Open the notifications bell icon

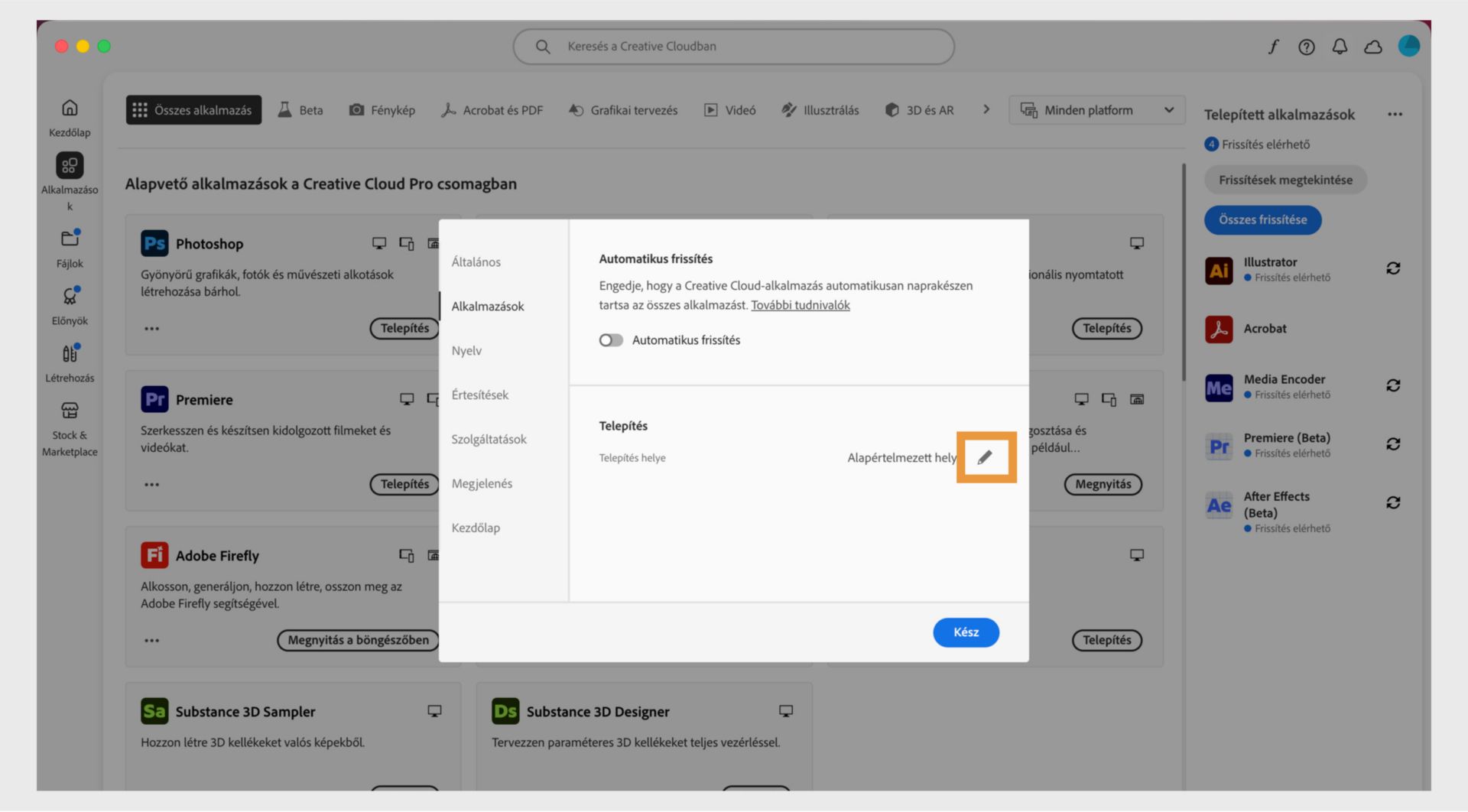(1340, 47)
